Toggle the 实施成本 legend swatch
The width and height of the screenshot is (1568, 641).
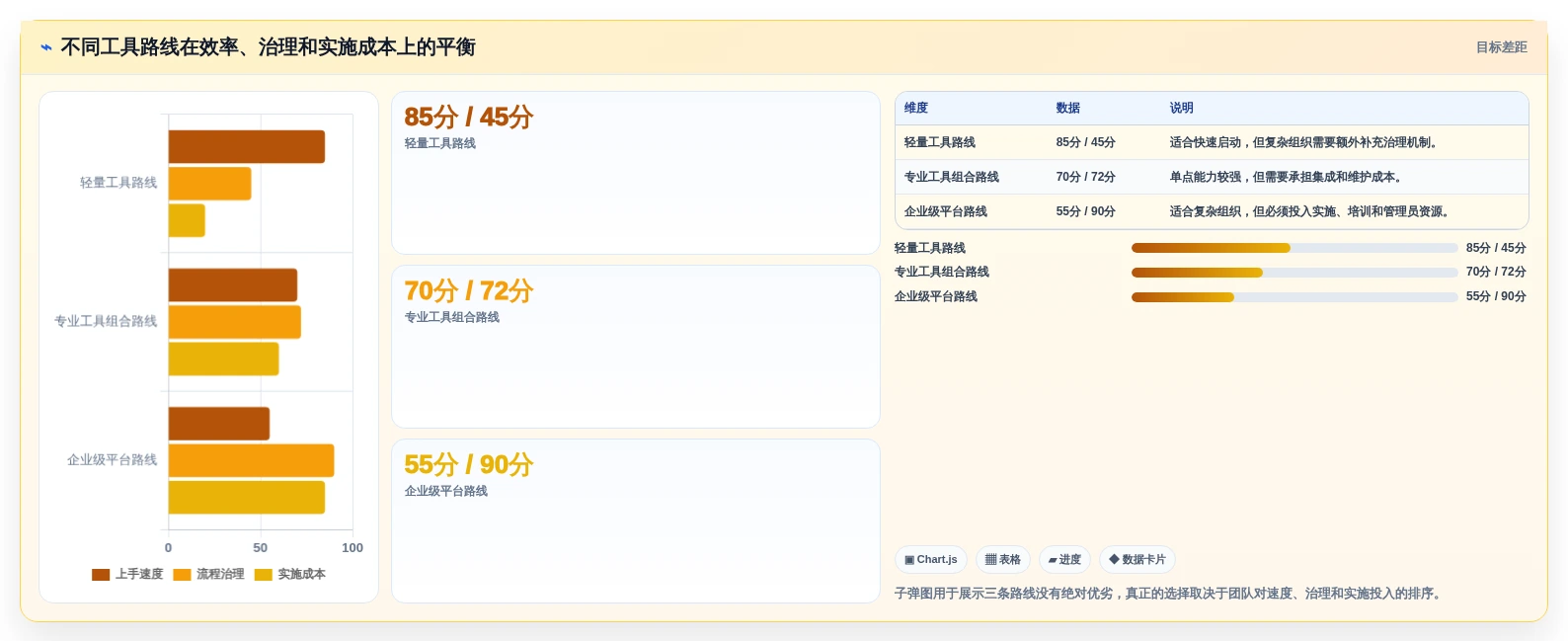pos(263,575)
